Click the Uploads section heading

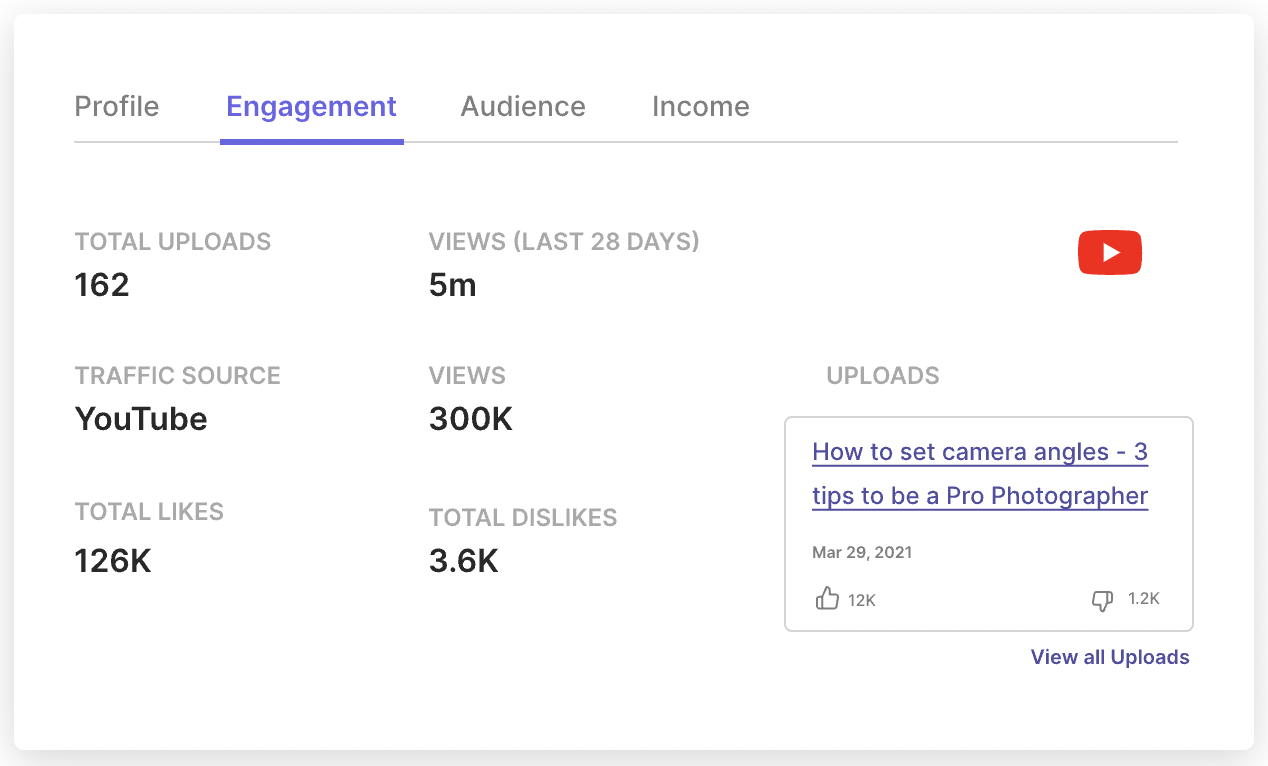pos(883,376)
